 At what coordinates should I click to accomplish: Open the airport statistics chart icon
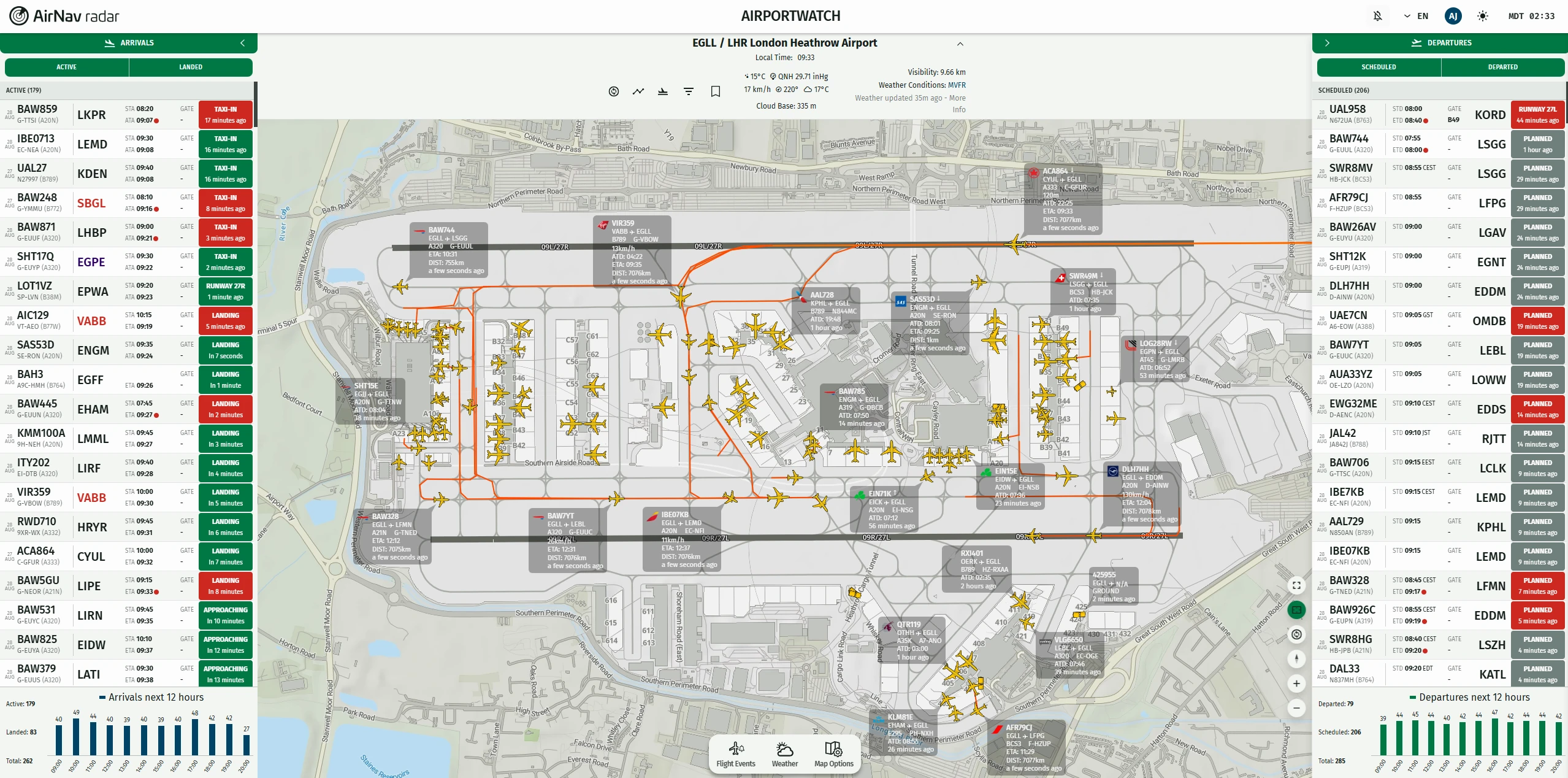click(x=638, y=91)
